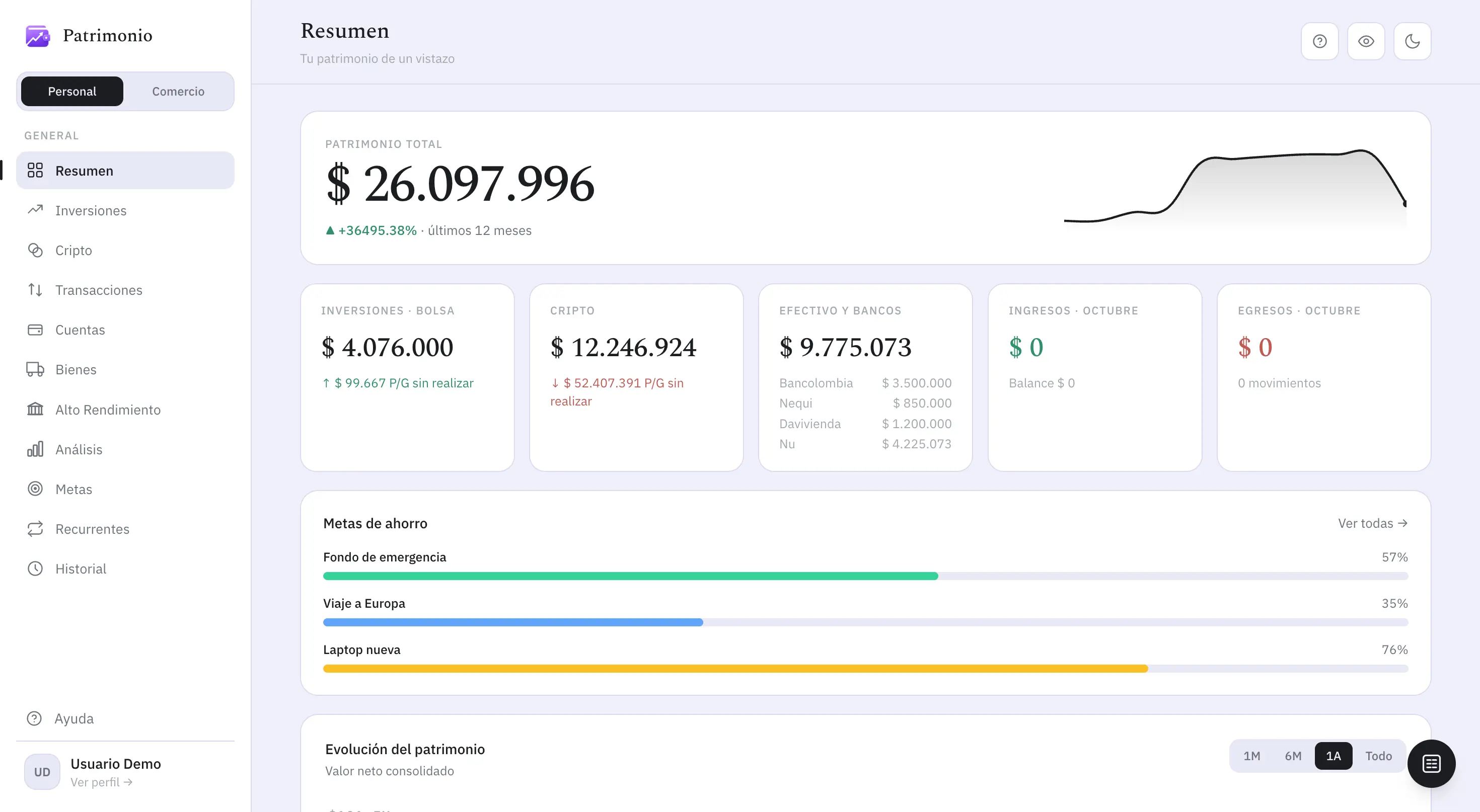Click the Fondo de emergencia progress bar
The height and width of the screenshot is (812, 1480).
(x=865, y=576)
